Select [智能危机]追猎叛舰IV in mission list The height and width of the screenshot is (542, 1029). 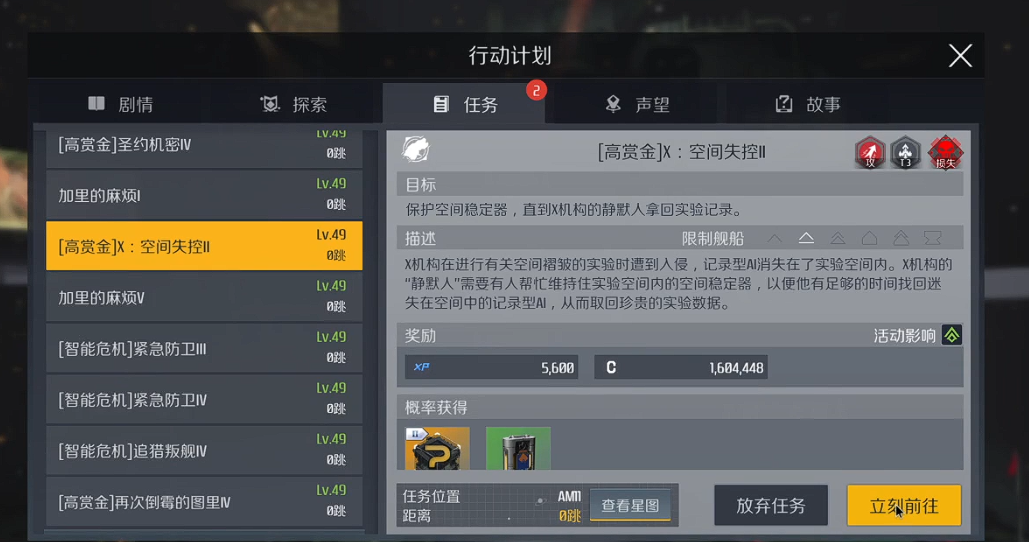tap(204, 451)
